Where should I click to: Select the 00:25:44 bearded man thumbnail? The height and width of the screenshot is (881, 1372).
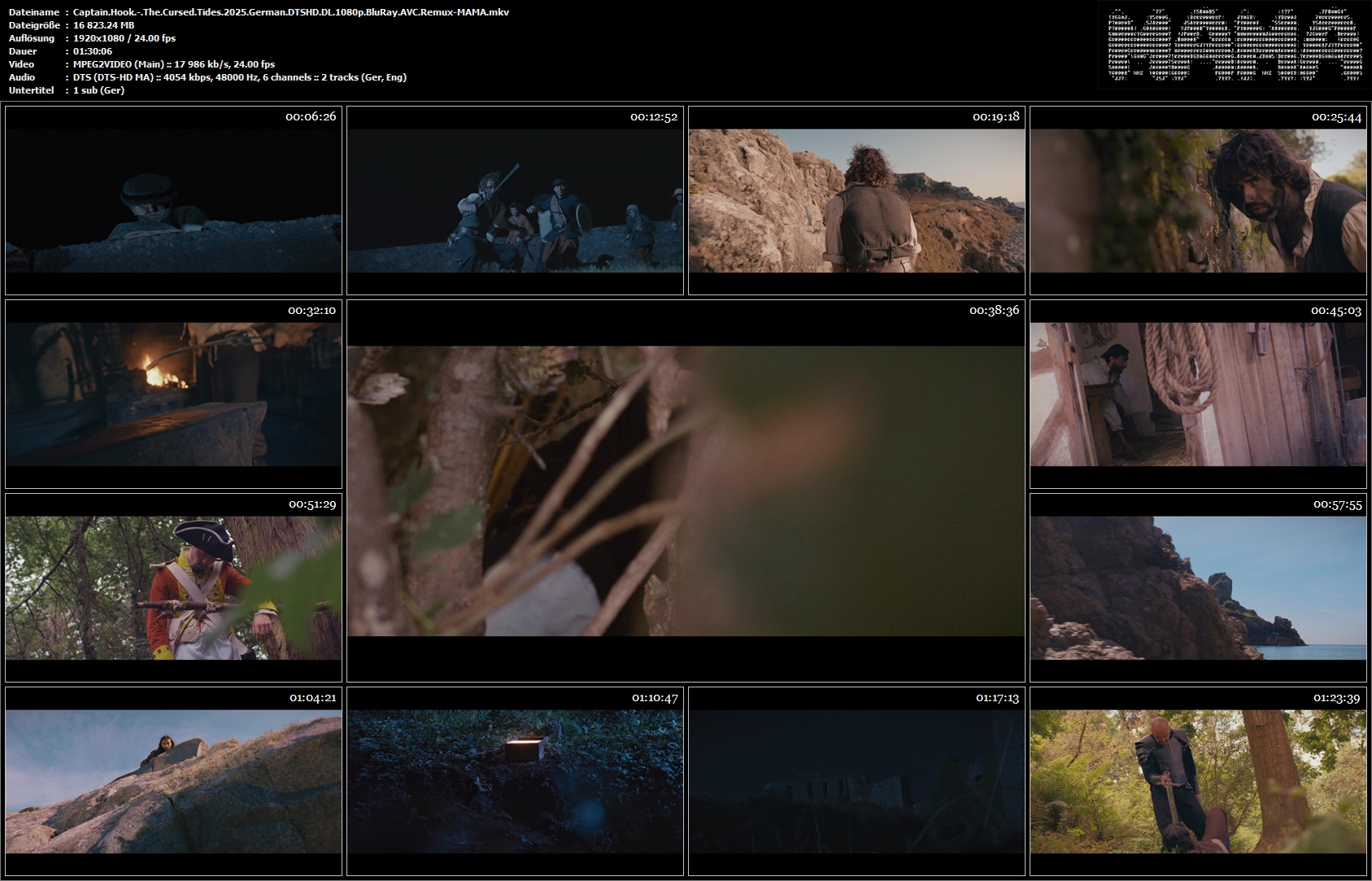click(1198, 200)
